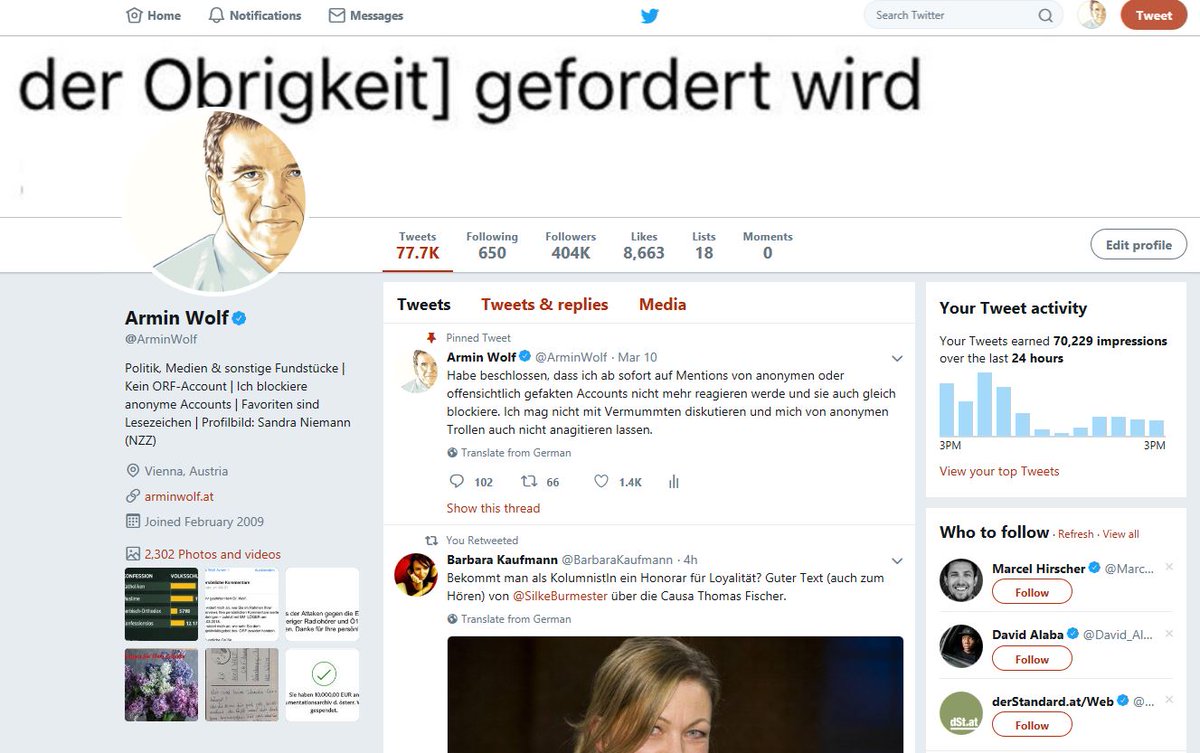The image size is (1200, 753).
Task: Open arminwolf.at website link
Action: click(x=179, y=496)
